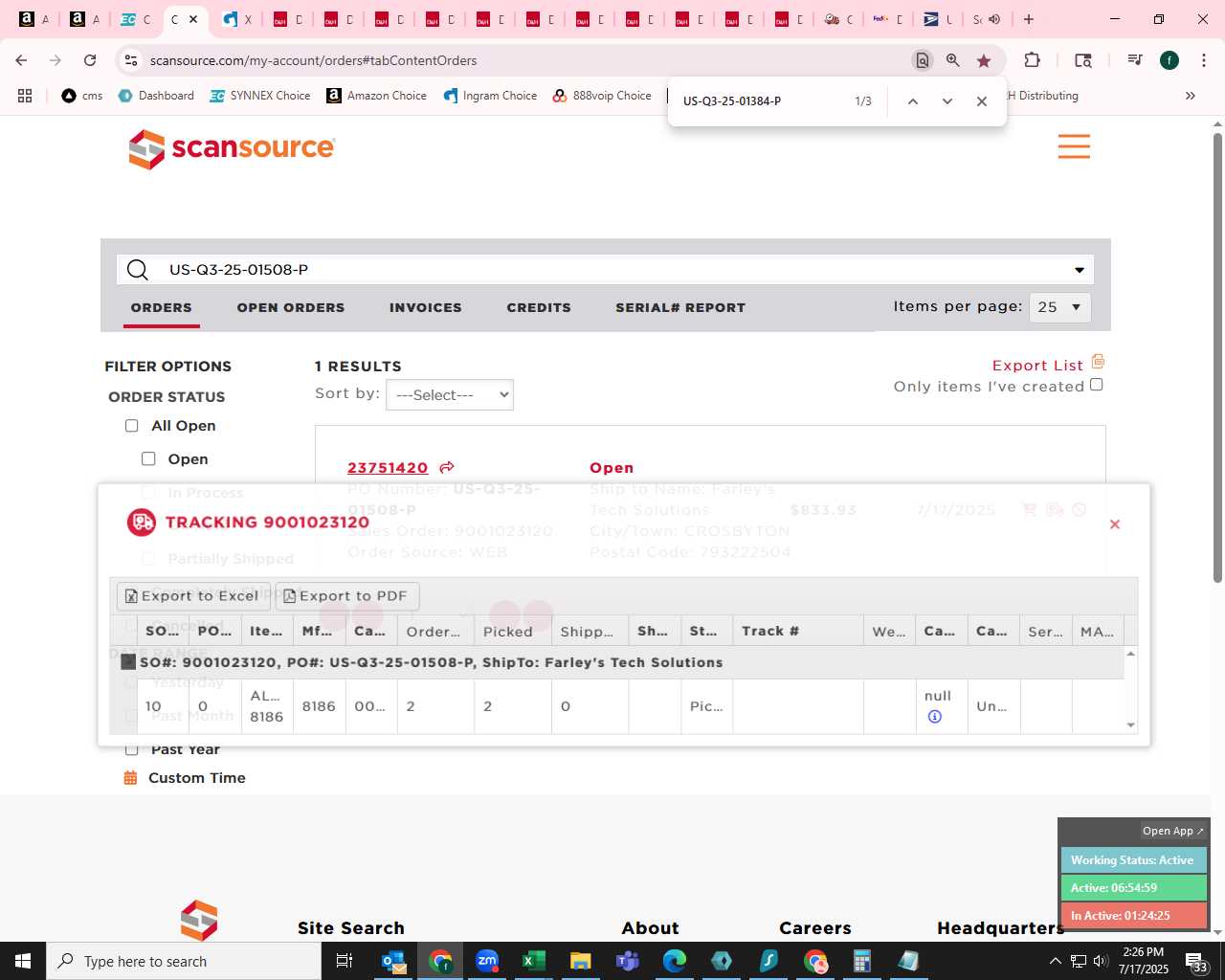Click the order search input field
Image resolution: width=1225 pixels, height=980 pixels.
[605, 270]
